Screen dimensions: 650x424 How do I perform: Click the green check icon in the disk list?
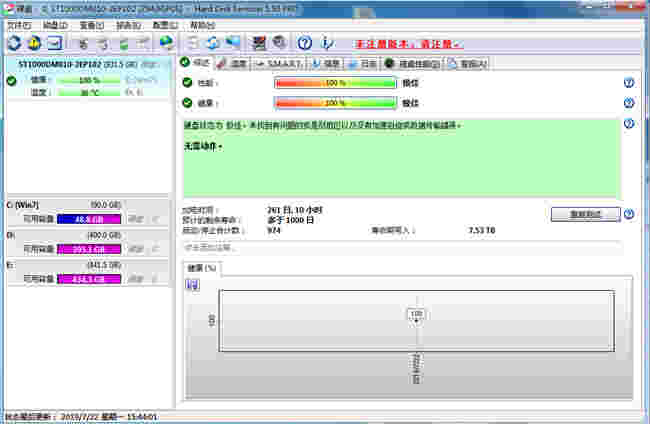12,81
